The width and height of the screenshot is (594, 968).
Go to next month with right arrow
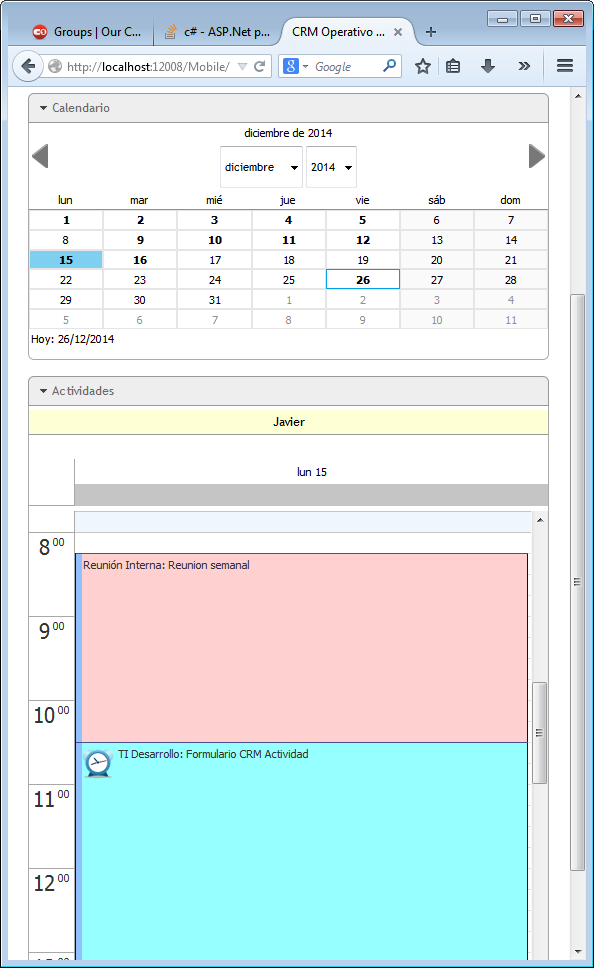click(x=537, y=156)
